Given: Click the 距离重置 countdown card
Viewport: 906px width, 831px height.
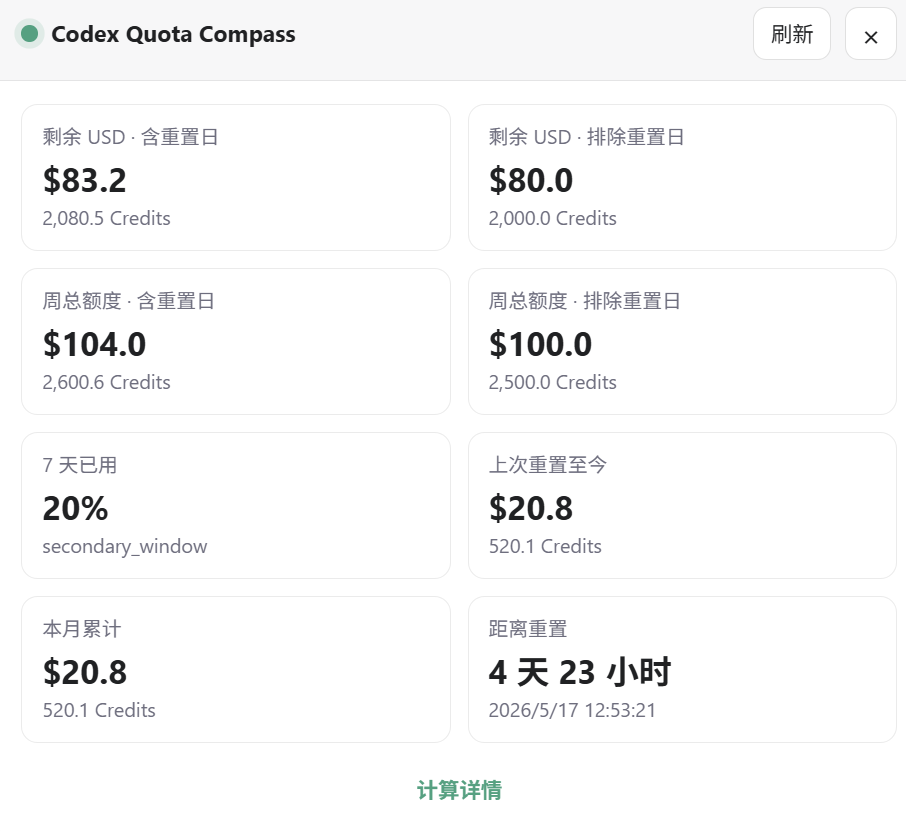Looking at the screenshot, I should [x=682, y=670].
